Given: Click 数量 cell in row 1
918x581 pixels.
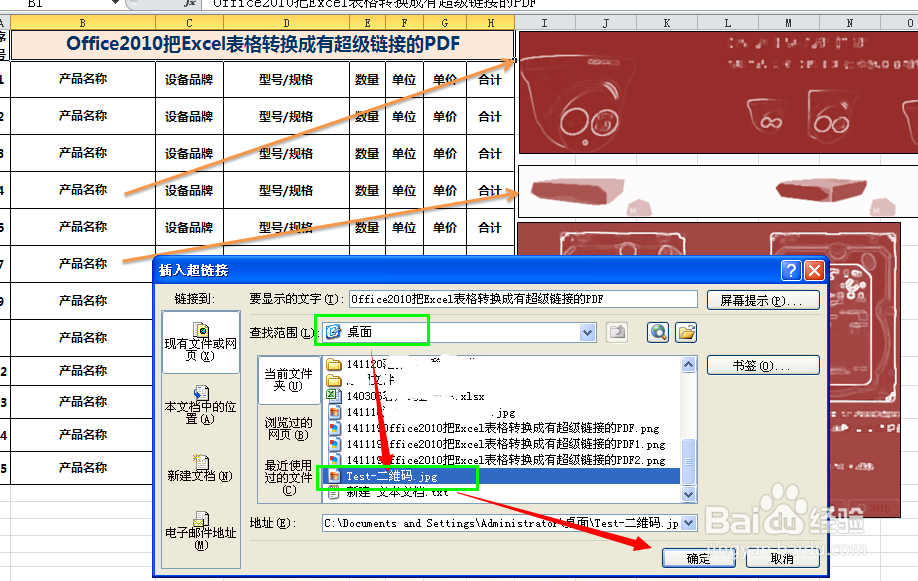Looking at the screenshot, I should tap(367, 79).
